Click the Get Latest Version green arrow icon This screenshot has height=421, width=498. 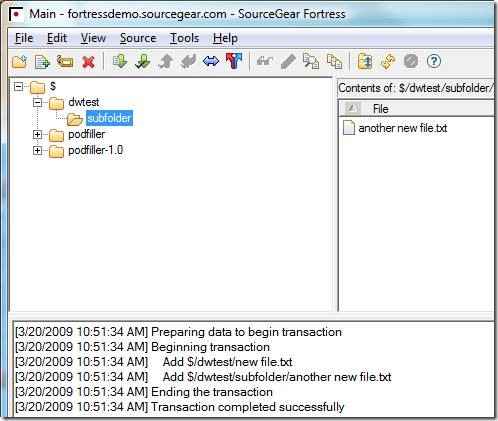pyautogui.click(x=120, y=62)
